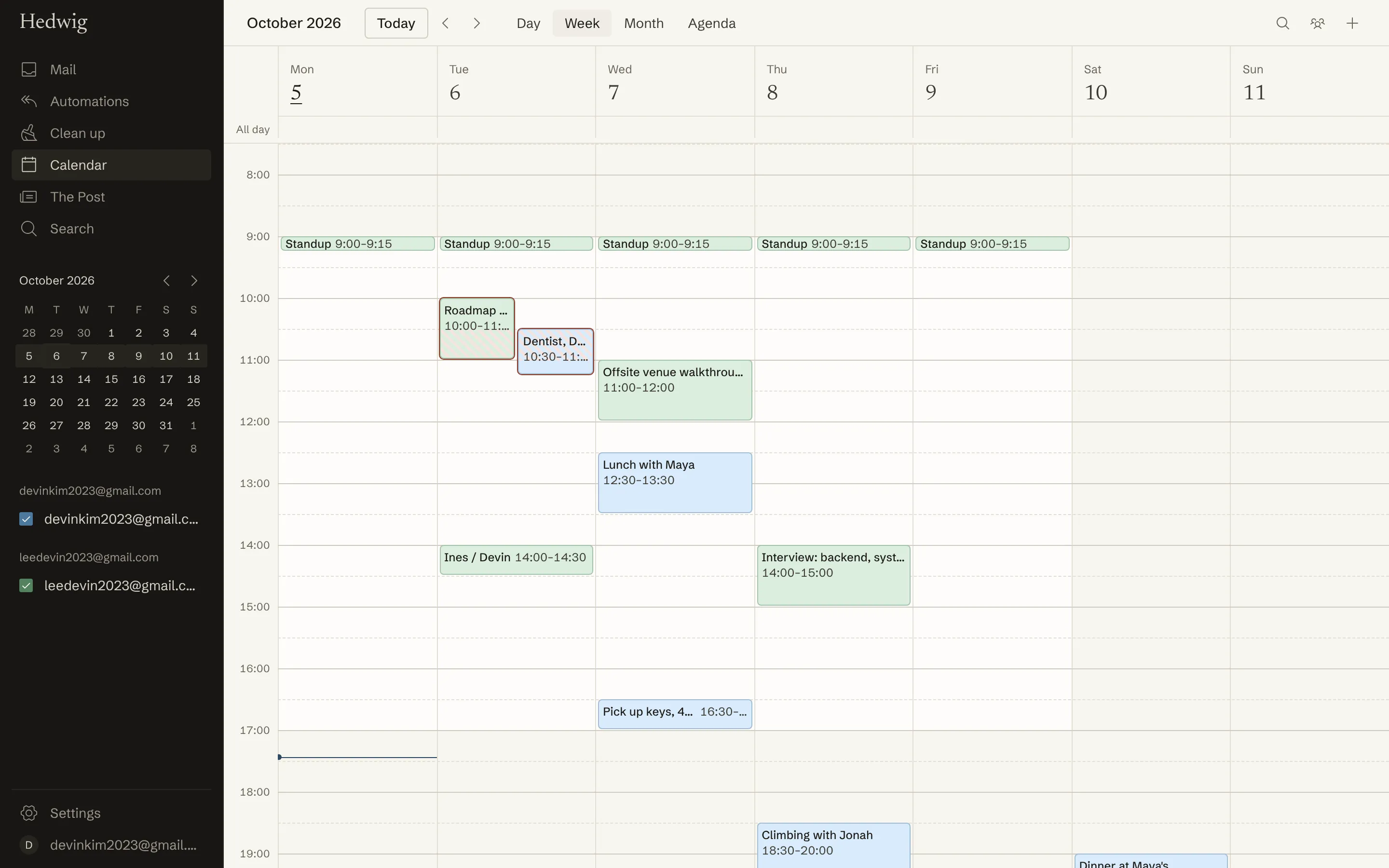The image size is (1389, 868).
Task: Pick 12 in the mini calendar
Action: (29, 380)
